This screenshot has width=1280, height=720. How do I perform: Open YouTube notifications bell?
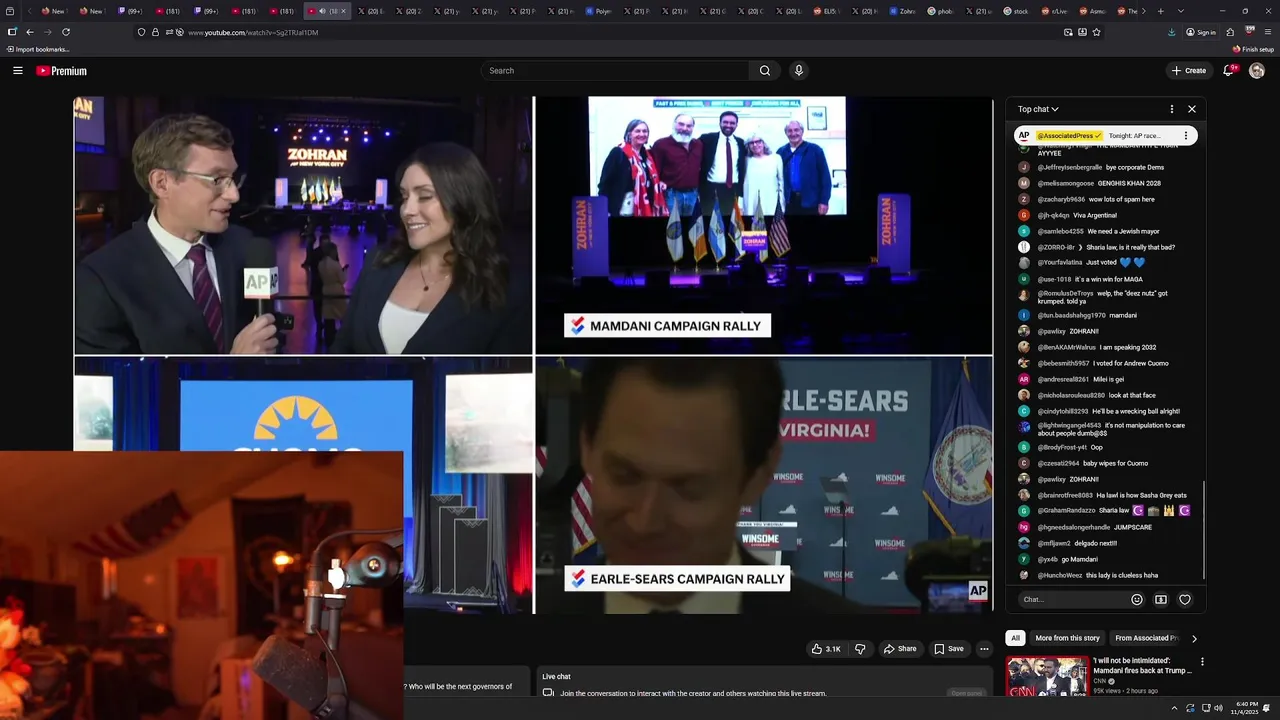pos(1229,71)
